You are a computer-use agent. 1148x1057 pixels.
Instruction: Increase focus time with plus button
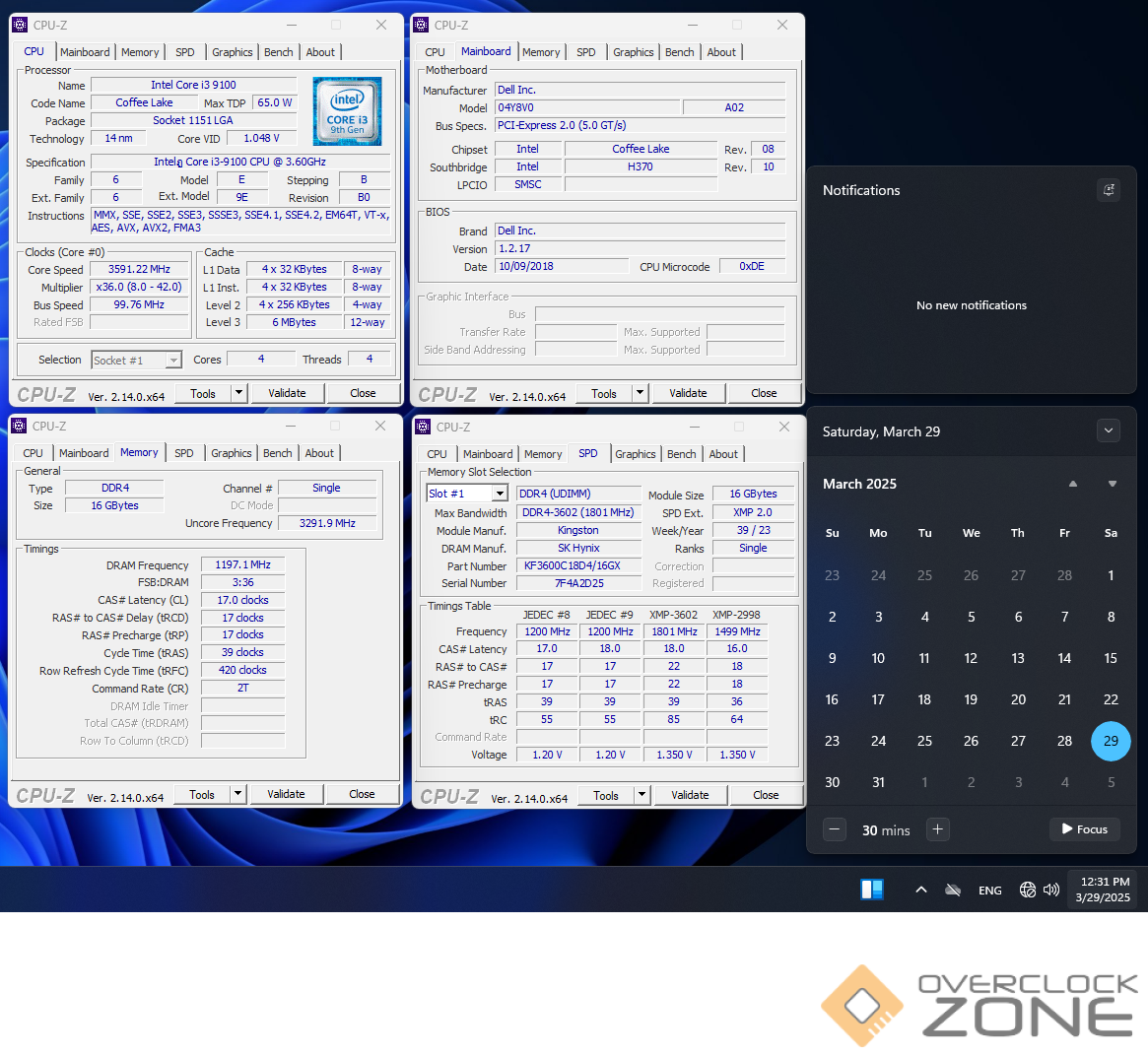click(x=937, y=829)
